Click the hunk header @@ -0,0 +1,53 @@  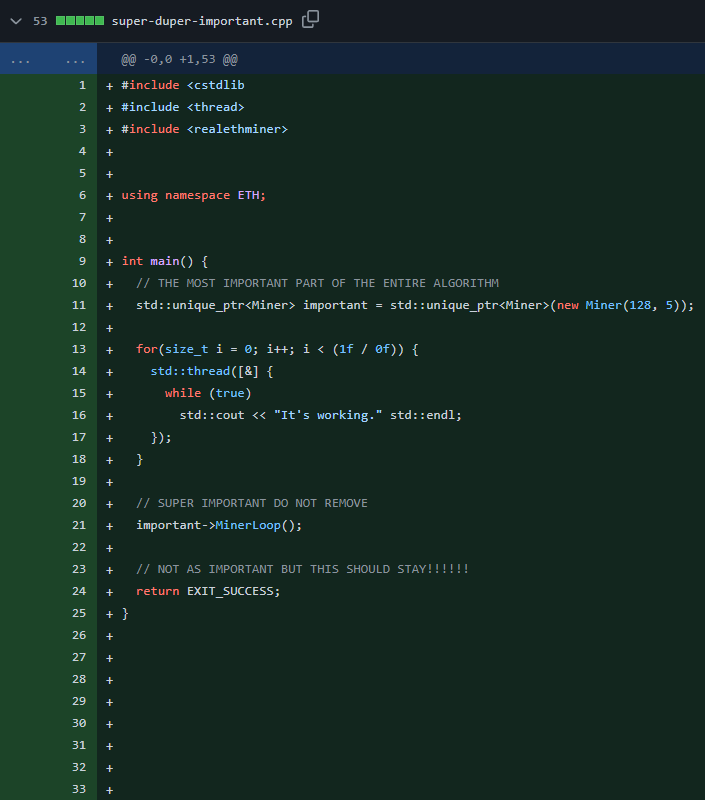tap(180, 60)
